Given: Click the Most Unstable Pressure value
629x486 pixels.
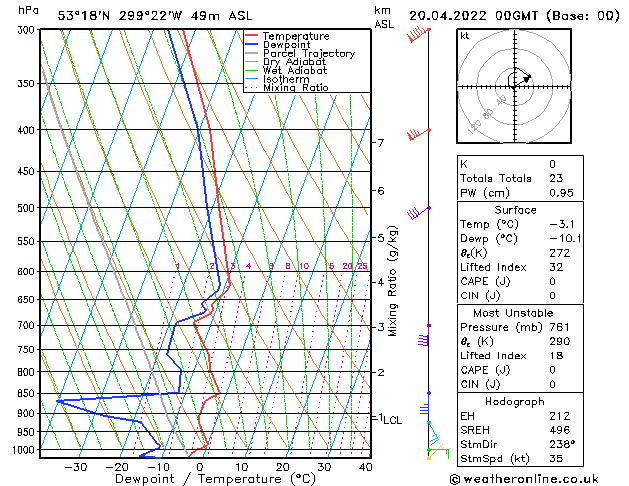Looking at the screenshot, I should 560,327.
